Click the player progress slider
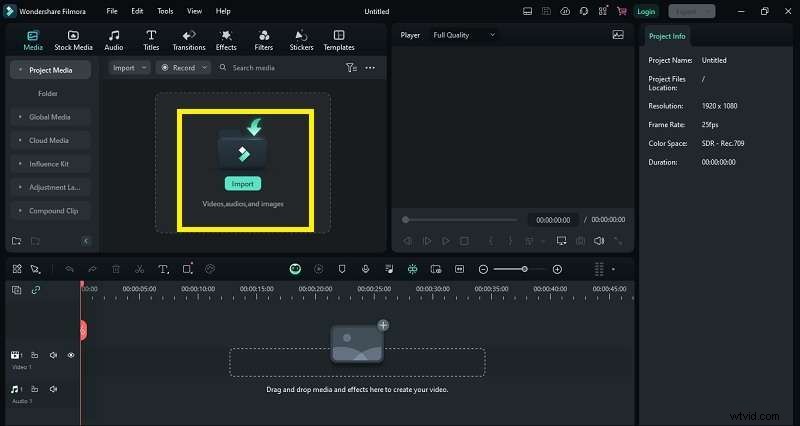The height and width of the screenshot is (426, 800). click(x=461, y=220)
